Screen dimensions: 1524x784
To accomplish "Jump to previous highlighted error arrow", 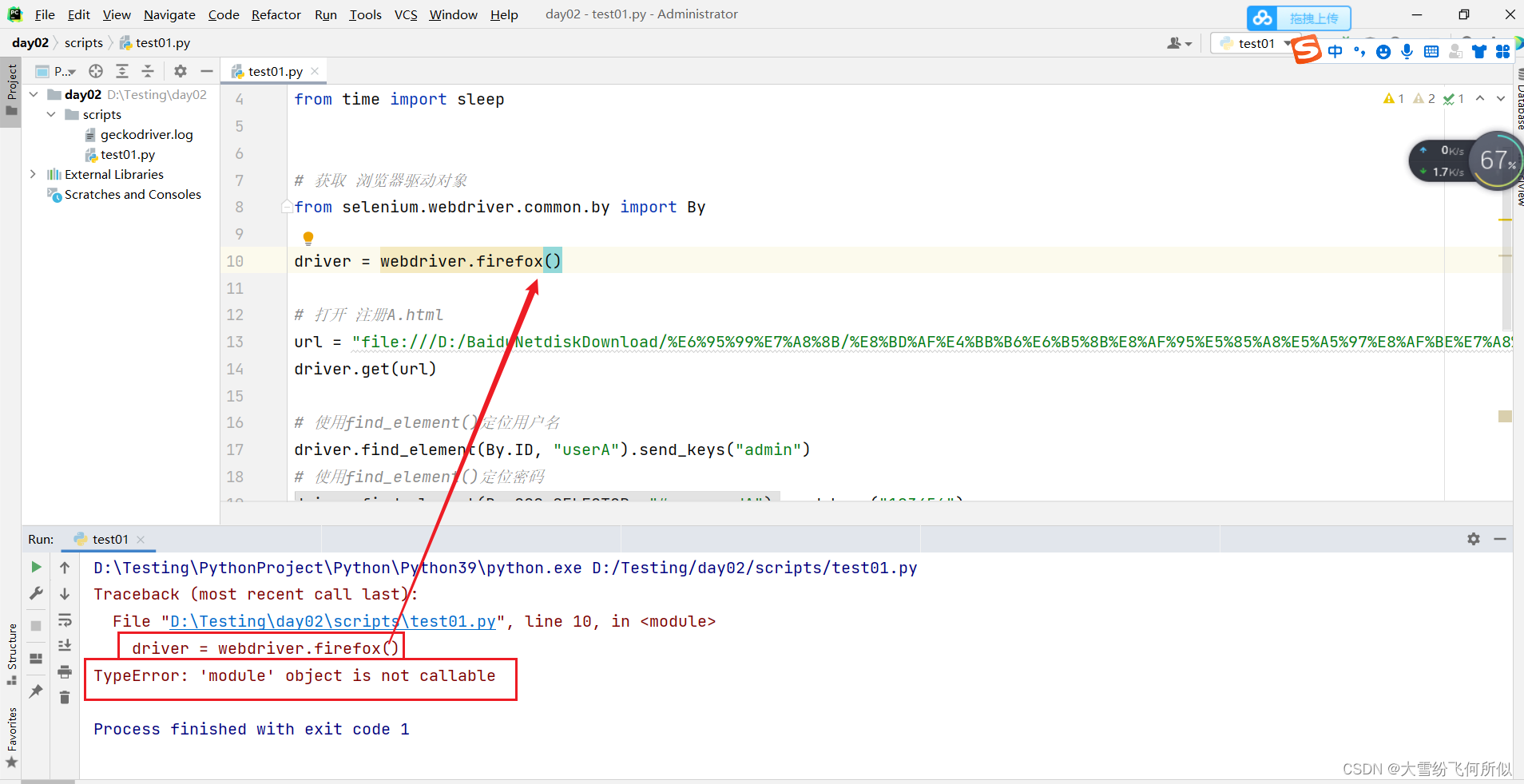I will click(1480, 98).
